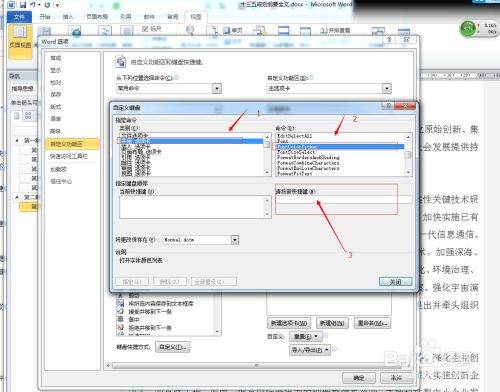Click Redo icon in Quick Access Toolbar
500x392 pixels.
(x=47, y=5)
